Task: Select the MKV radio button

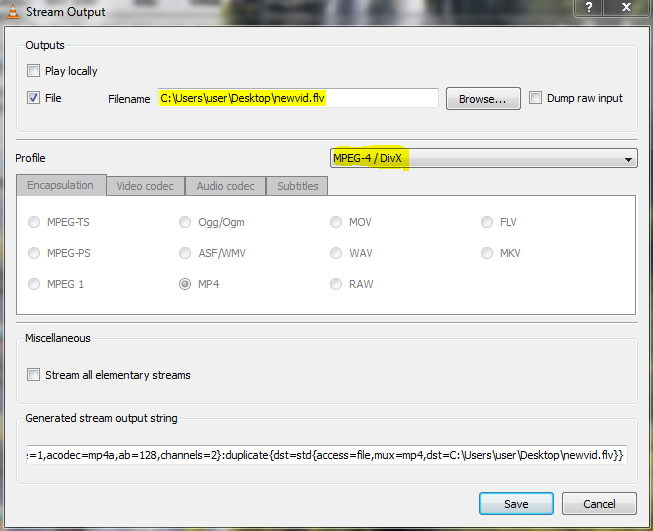Action: click(487, 253)
